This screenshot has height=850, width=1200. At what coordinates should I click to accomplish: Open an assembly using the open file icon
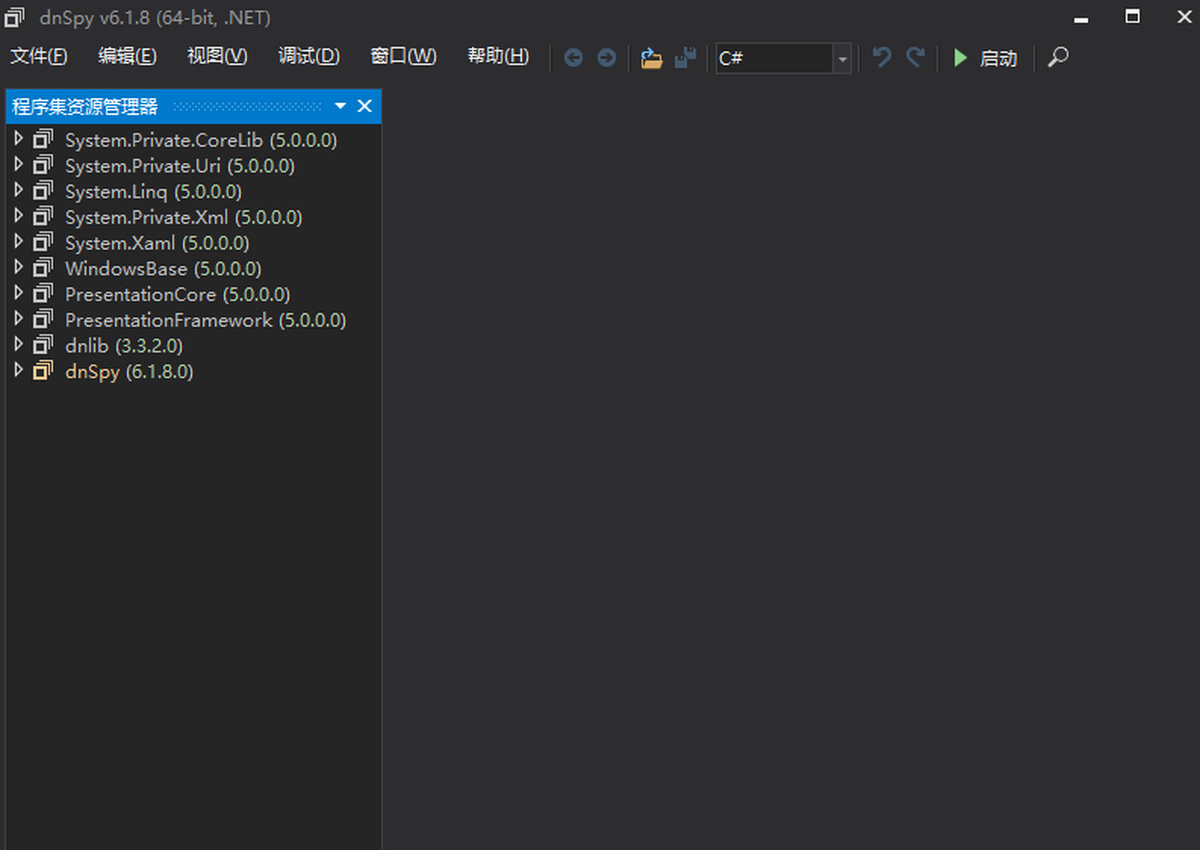[x=651, y=58]
